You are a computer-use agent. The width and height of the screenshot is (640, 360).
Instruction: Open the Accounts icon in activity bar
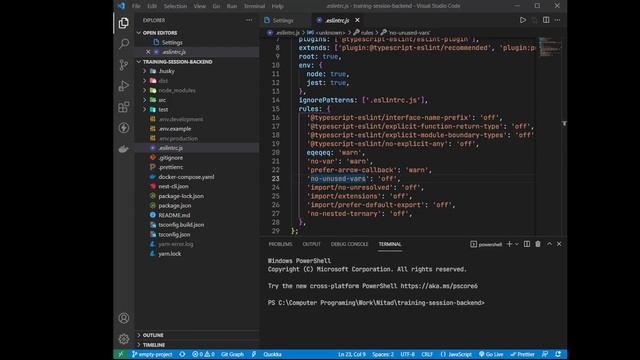[x=124, y=318]
